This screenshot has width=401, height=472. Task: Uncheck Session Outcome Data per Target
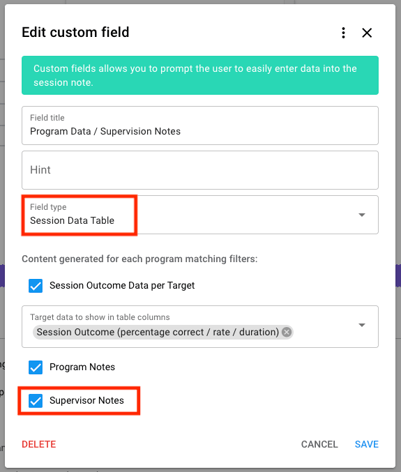click(x=35, y=286)
